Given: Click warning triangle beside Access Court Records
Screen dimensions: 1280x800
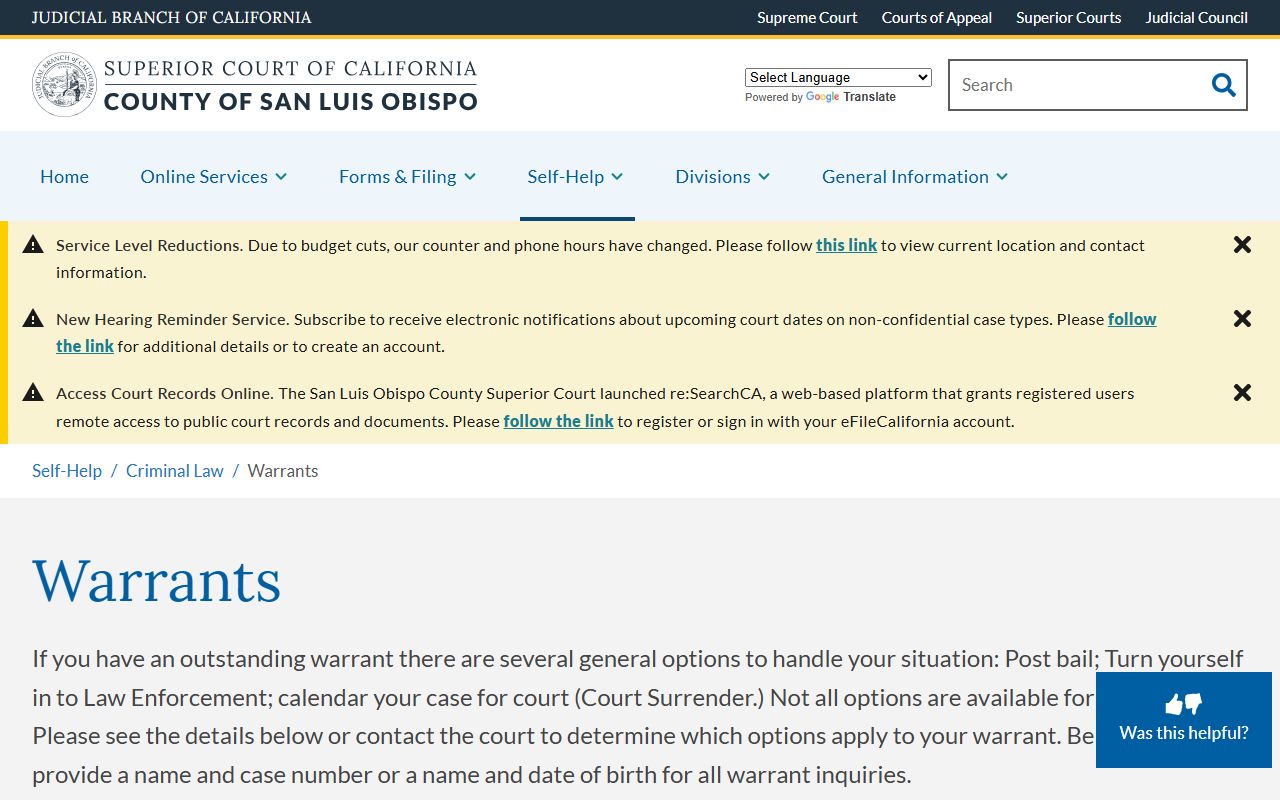Looking at the screenshot, I should [33, 392].
